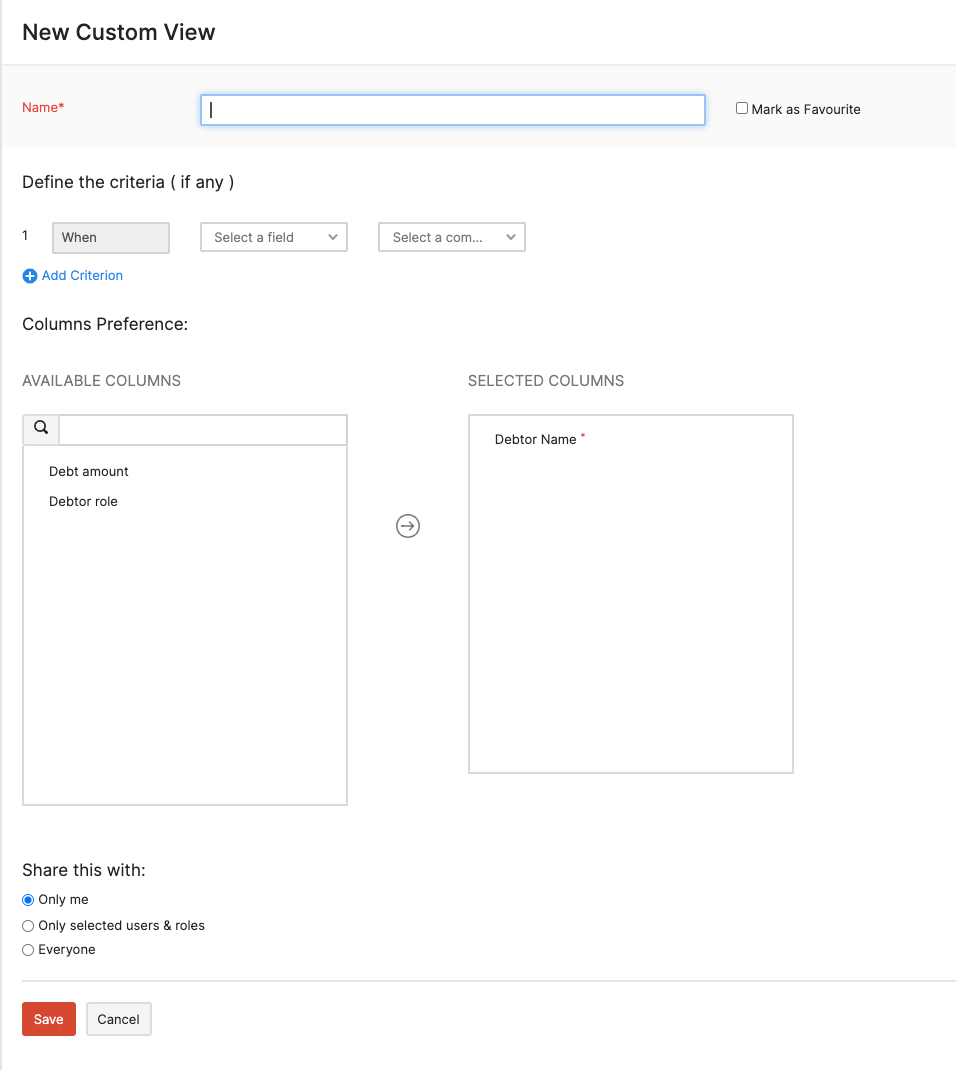Focus the view Name text field

point(453,110)
